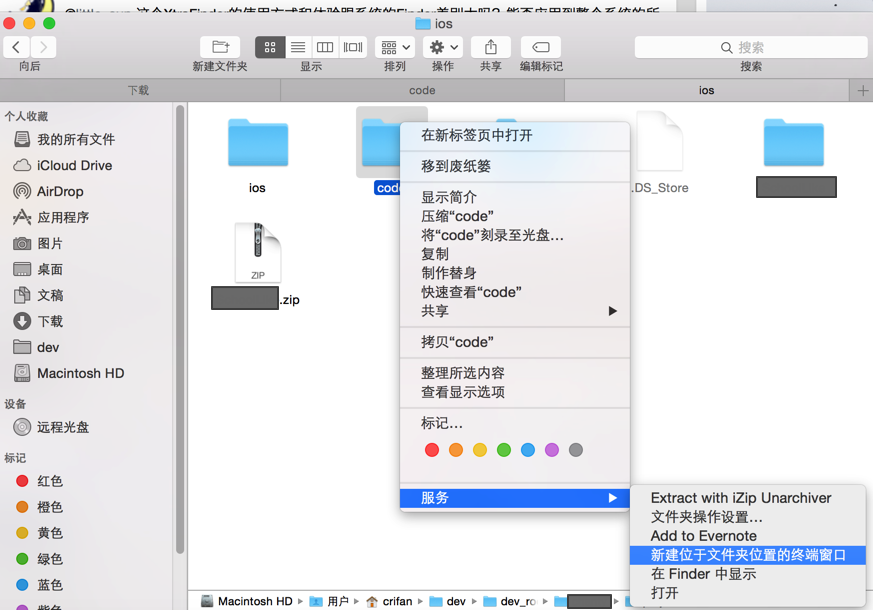
Task: Open 下载 in the sidebar
Action: pyautogui.click(x=50, y=321)
